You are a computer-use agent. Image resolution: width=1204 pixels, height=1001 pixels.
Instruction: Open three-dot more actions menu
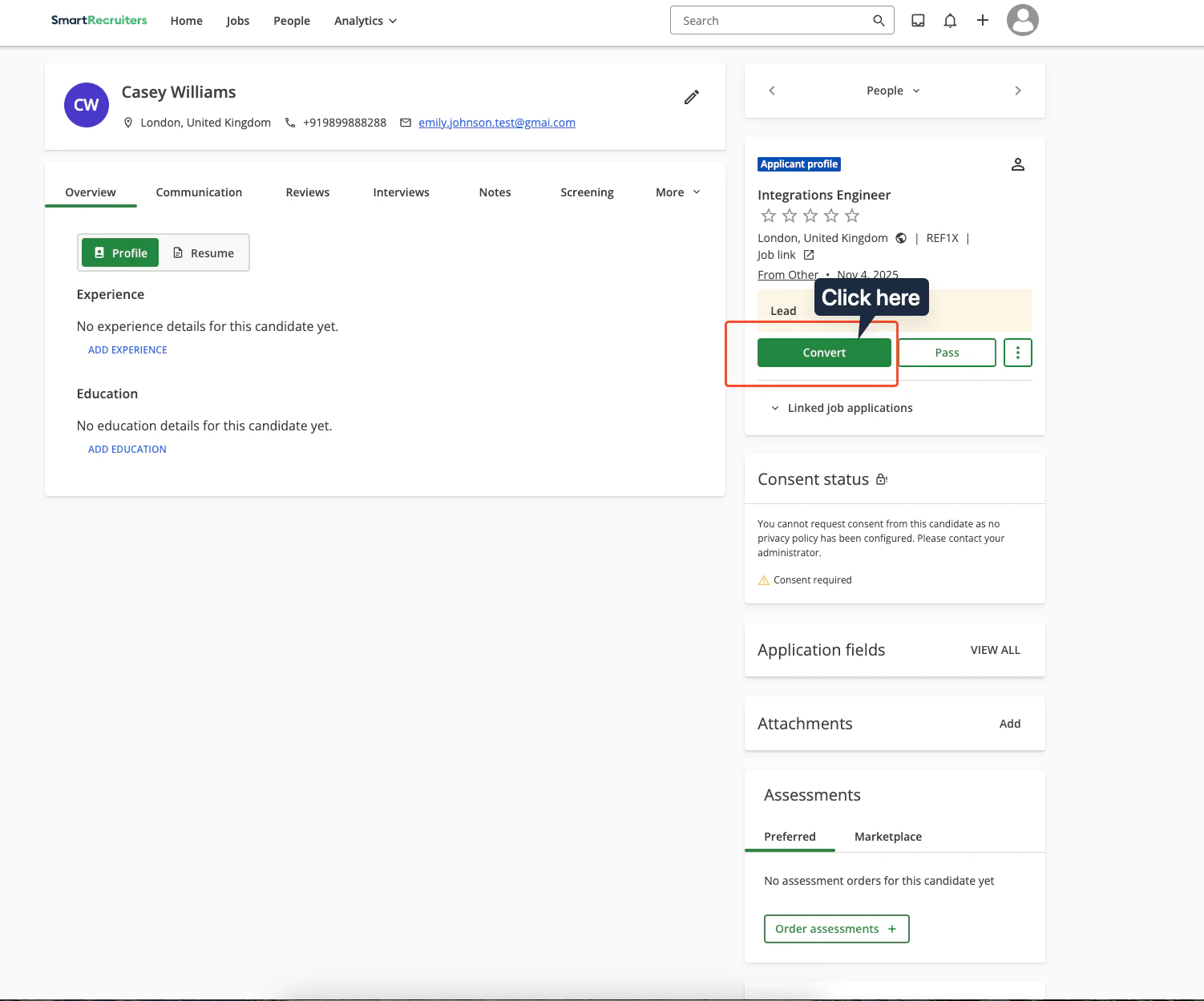[1018, 353]
